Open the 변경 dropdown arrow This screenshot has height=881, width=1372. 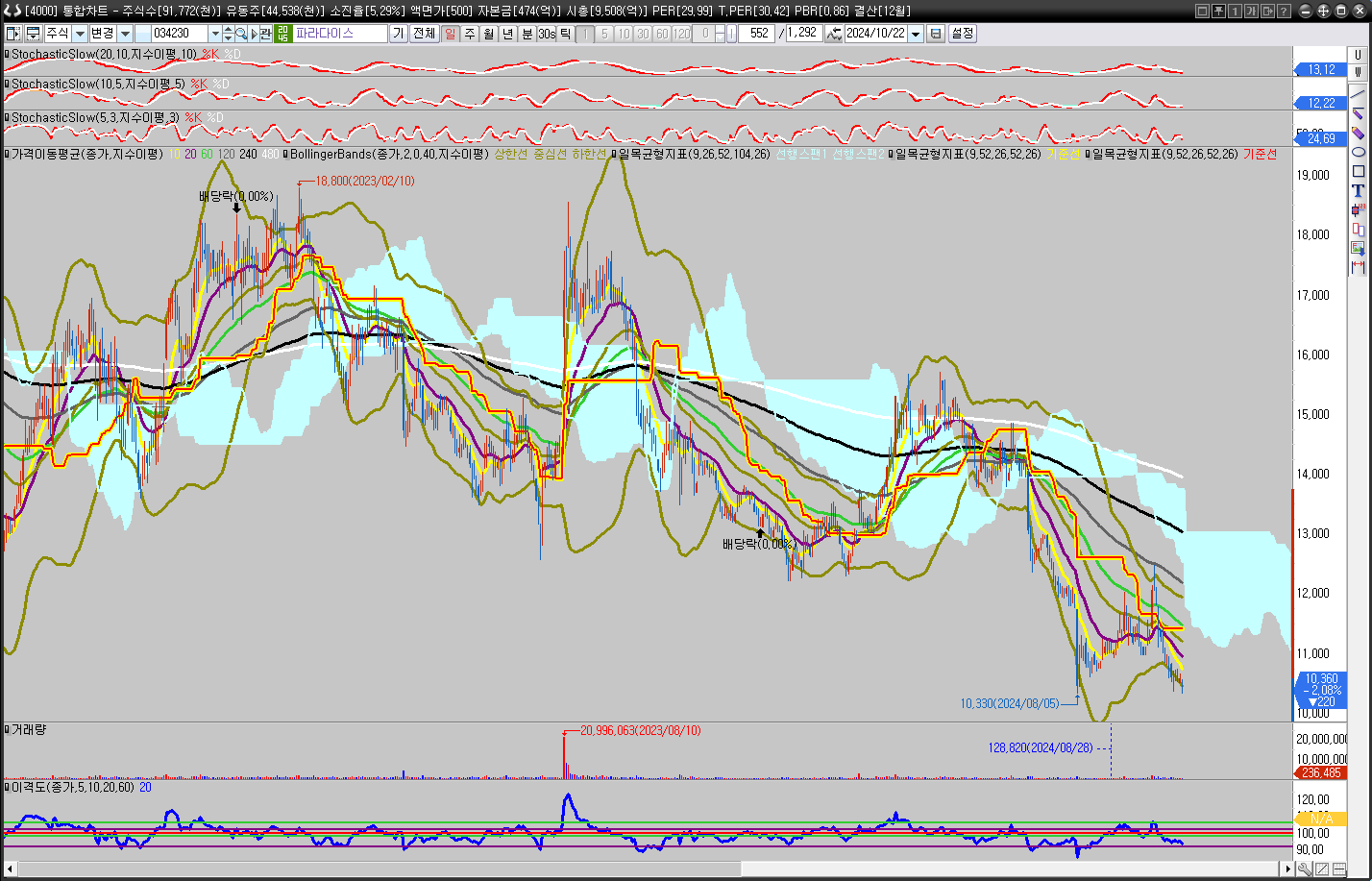click(125, 33)
